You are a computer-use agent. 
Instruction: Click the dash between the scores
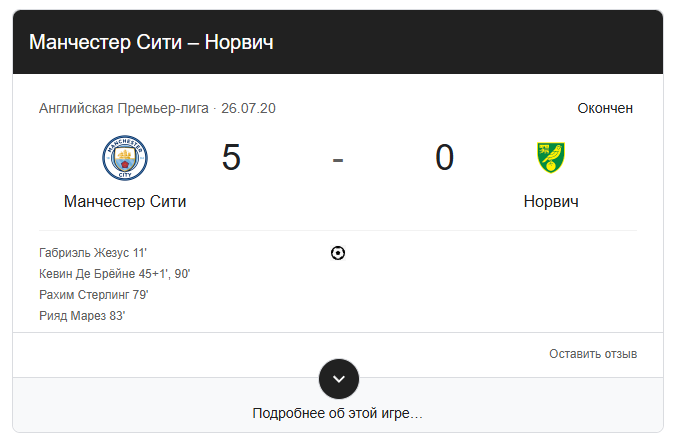(338, 160)
